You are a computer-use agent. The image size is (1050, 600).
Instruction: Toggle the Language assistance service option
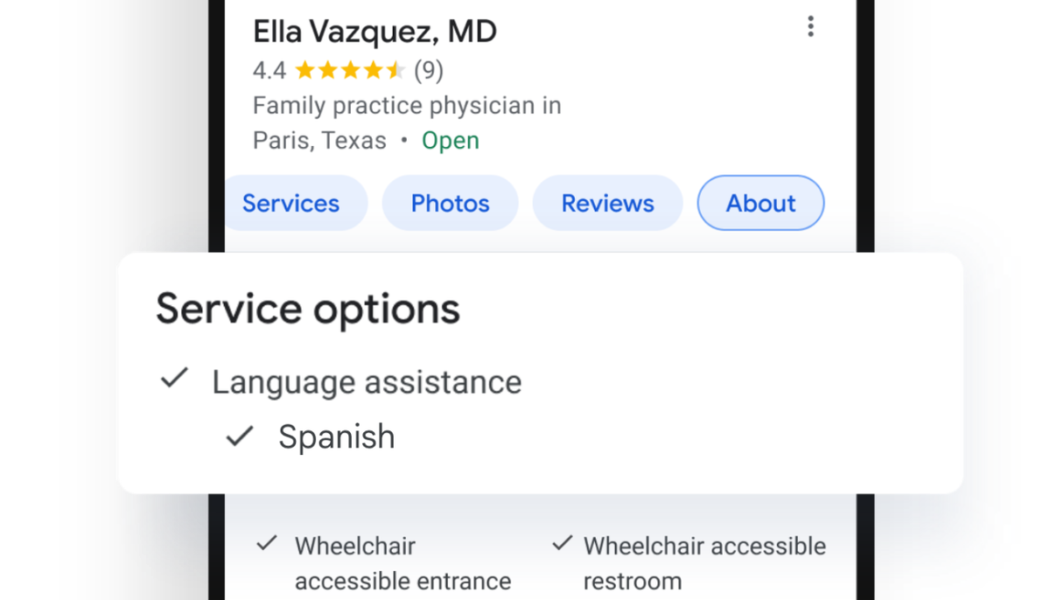click(x=366, y=381)
